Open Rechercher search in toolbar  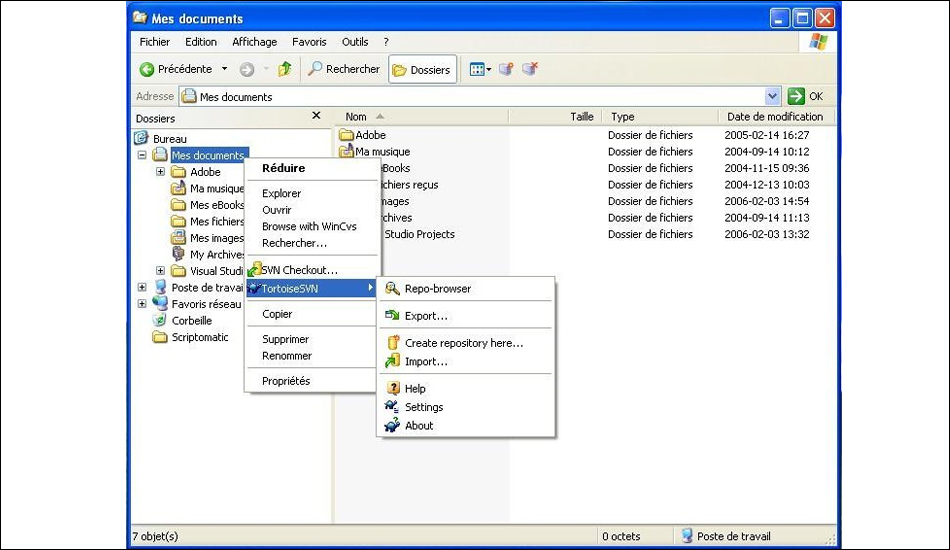[x=344, y=69]
